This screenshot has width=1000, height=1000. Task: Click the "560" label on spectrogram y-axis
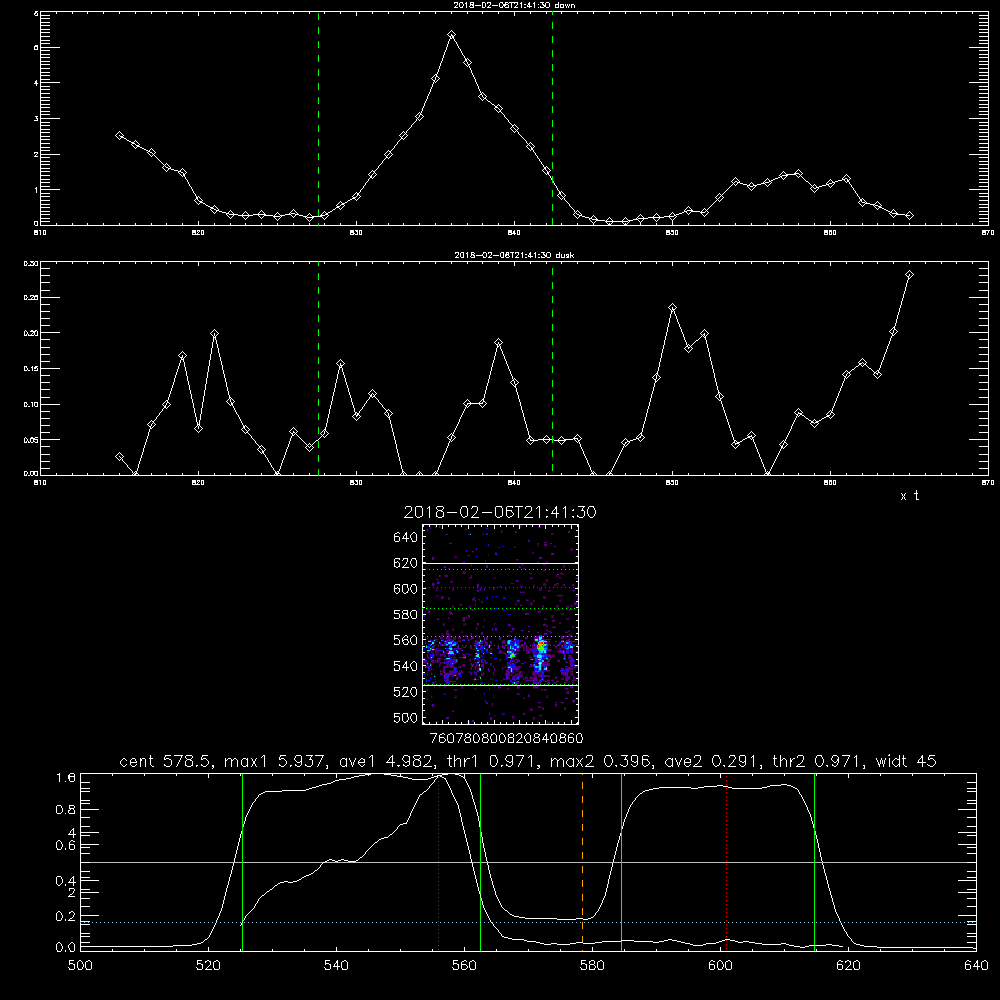(405, 640)
